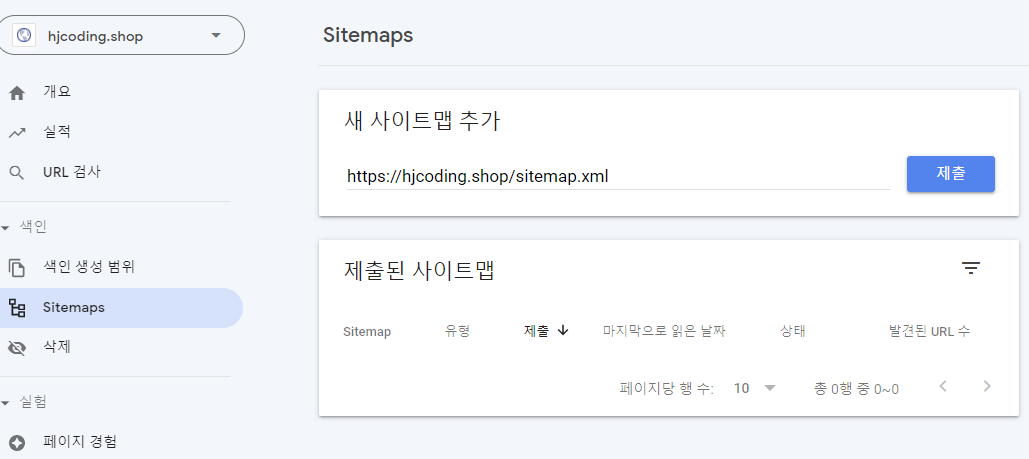Open the filter icon in 제출된 사이트맵
The image size is (1029, 459).
(x=971, y=268)
